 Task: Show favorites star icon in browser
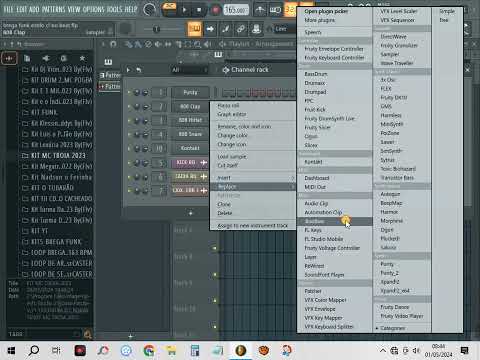point(82,59)
